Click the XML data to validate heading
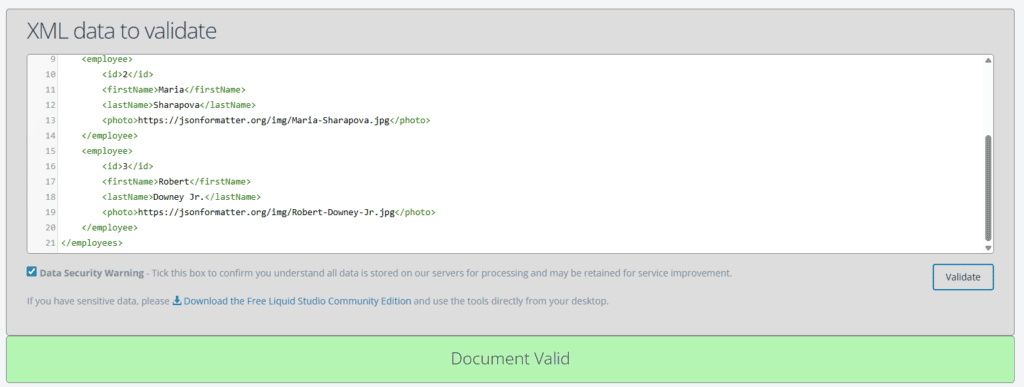 [x=121, y=31]
